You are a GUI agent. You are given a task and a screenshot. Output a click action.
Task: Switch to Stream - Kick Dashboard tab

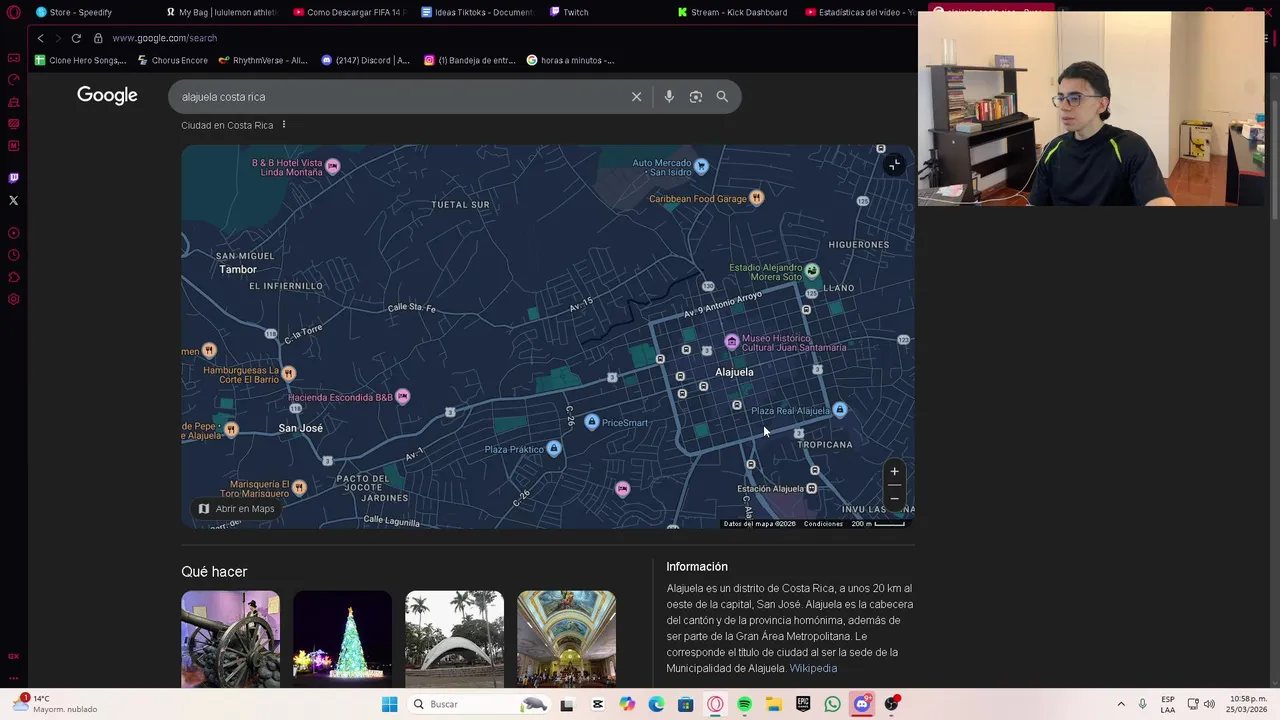(734, 12)
